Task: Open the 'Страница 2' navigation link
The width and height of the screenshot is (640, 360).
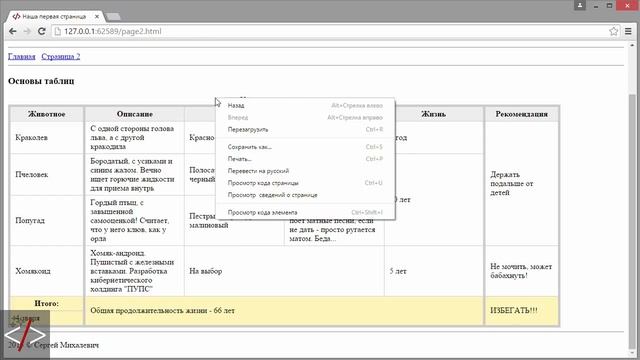Action: click(x=60, y=56)
